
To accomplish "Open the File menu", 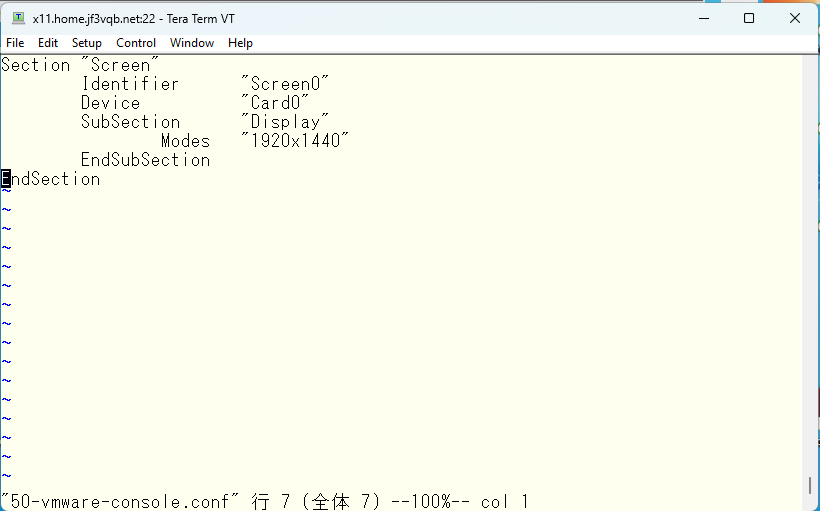I will click(x=15, y=43).
